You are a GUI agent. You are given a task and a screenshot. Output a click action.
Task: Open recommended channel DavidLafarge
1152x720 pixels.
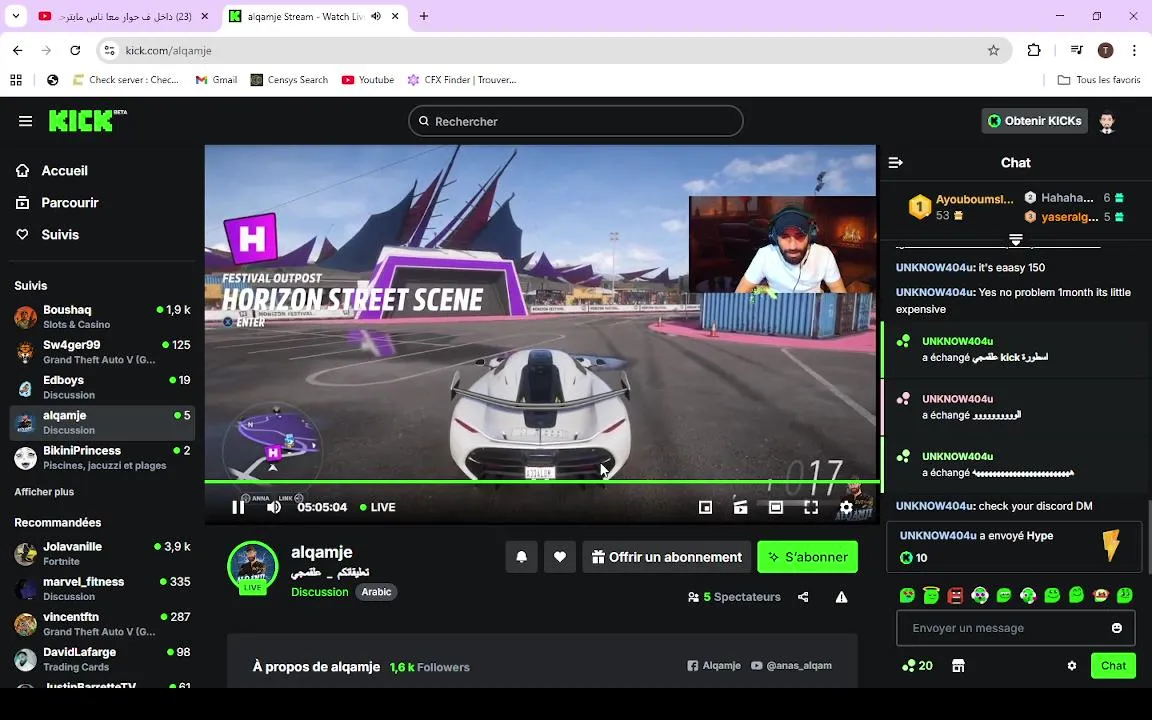[x=102, y=659]
